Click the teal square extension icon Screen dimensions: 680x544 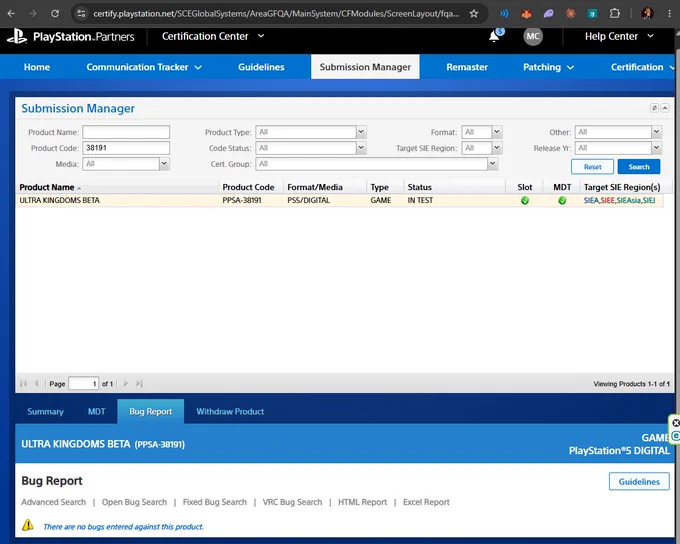click(x=592, y=14)
